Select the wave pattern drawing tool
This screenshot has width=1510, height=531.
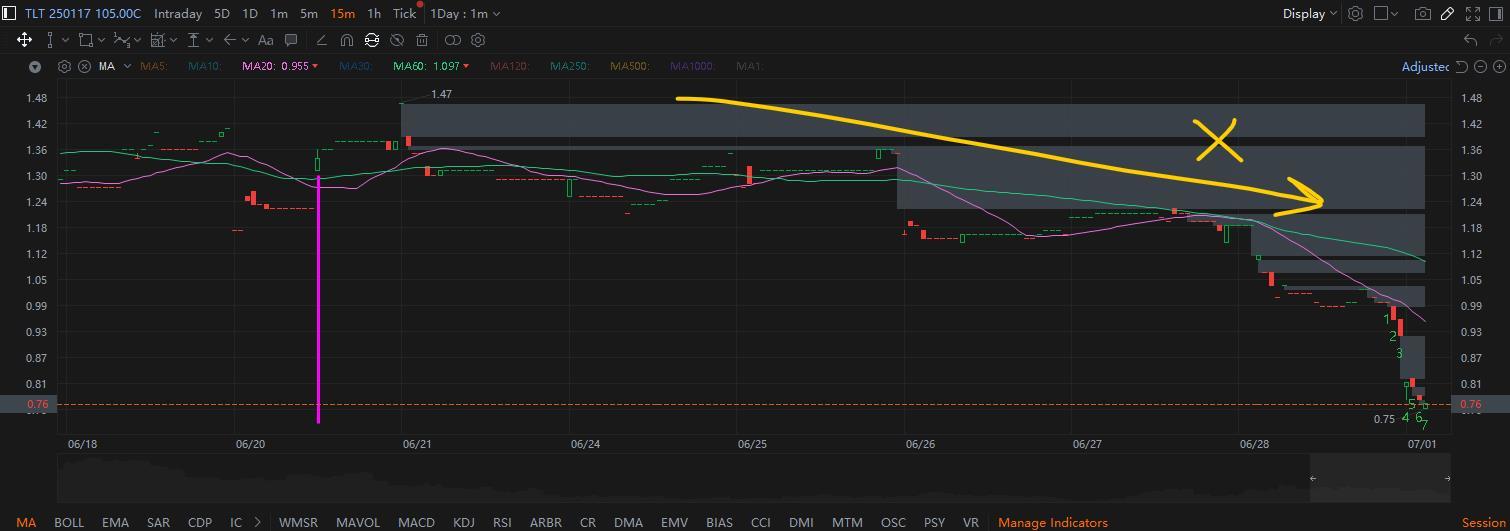pos(121,40)
